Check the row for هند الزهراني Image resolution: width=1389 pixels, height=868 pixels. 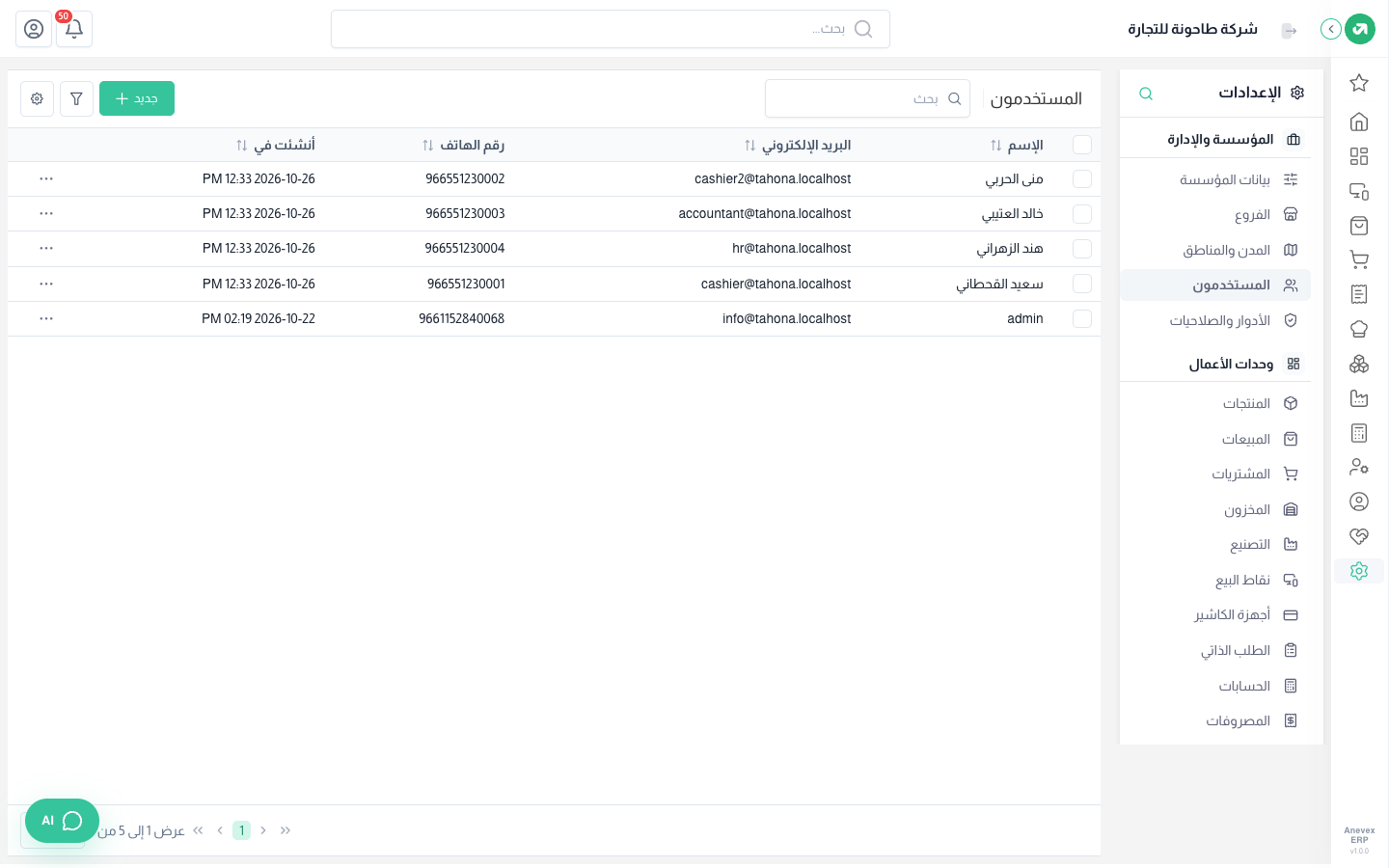[1082, 249]
